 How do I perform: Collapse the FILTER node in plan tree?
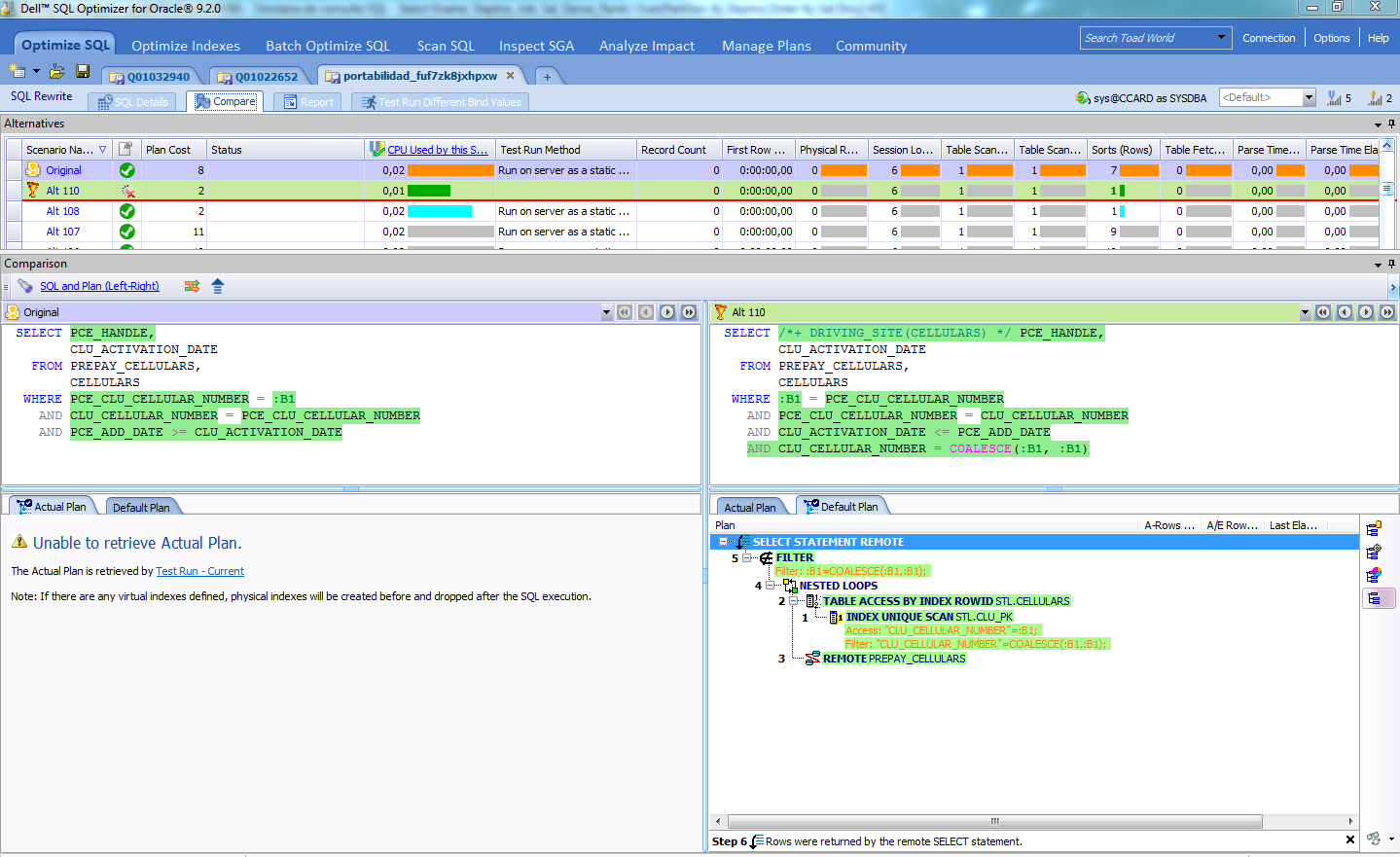(747, 558)
